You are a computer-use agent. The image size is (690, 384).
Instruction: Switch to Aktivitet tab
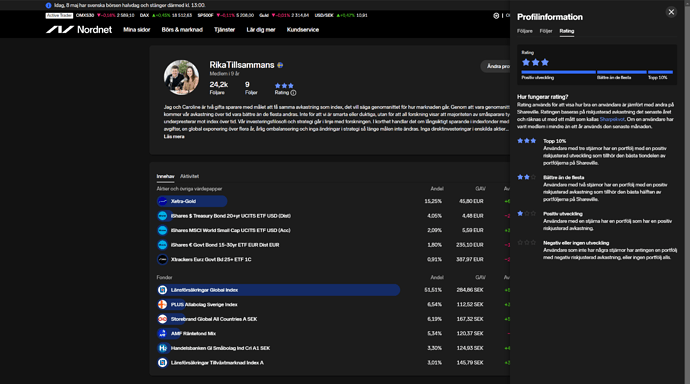[190, 176]
